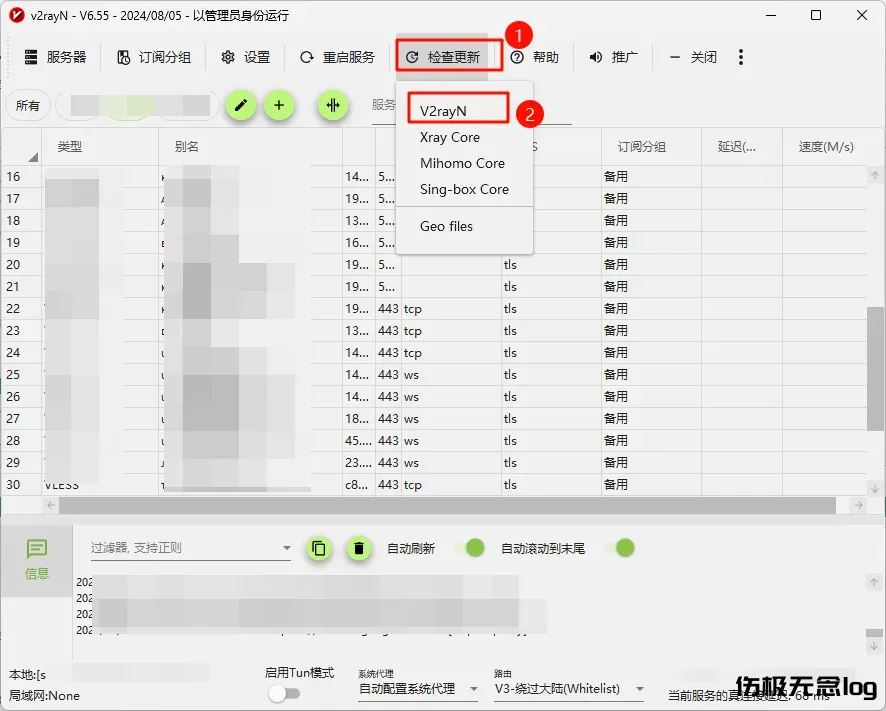The width and height of the screenshot is (886, 711).
Task: Select row number 29 in the server list
Action: 13,463
